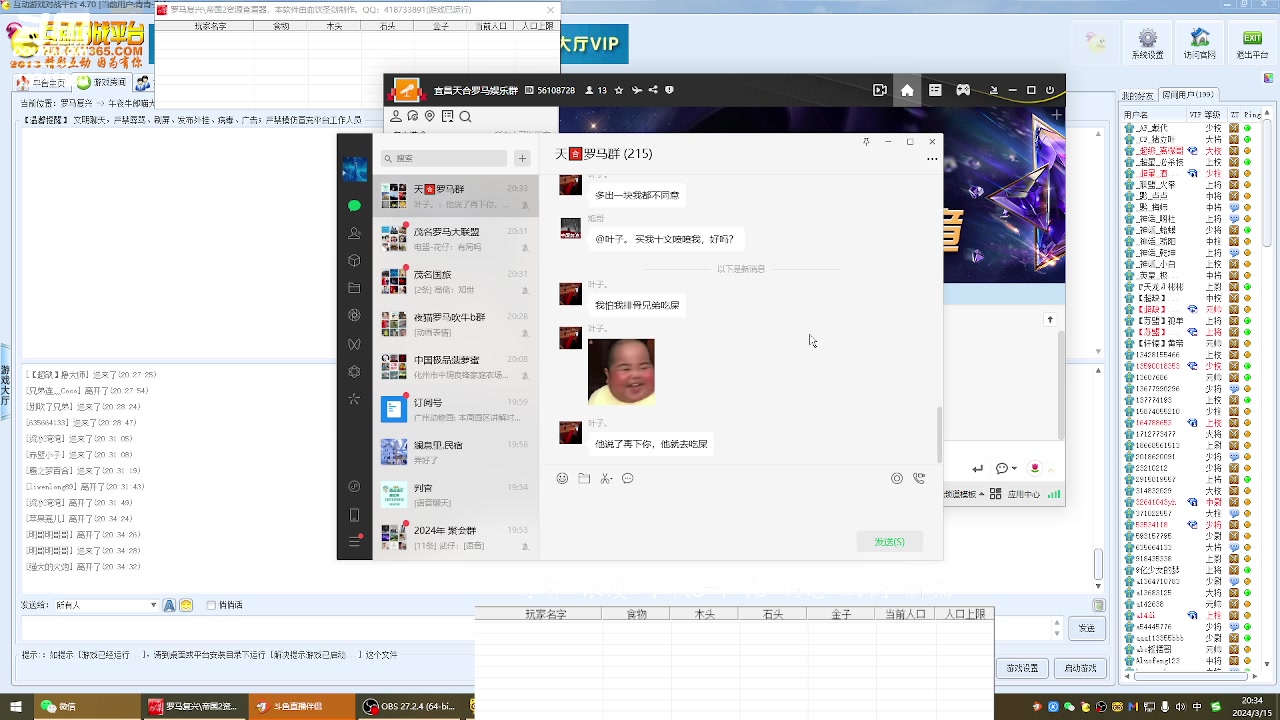Click the list panel icon in the YY header
This screenshot has width=1280, height=720.
[935, 90]
